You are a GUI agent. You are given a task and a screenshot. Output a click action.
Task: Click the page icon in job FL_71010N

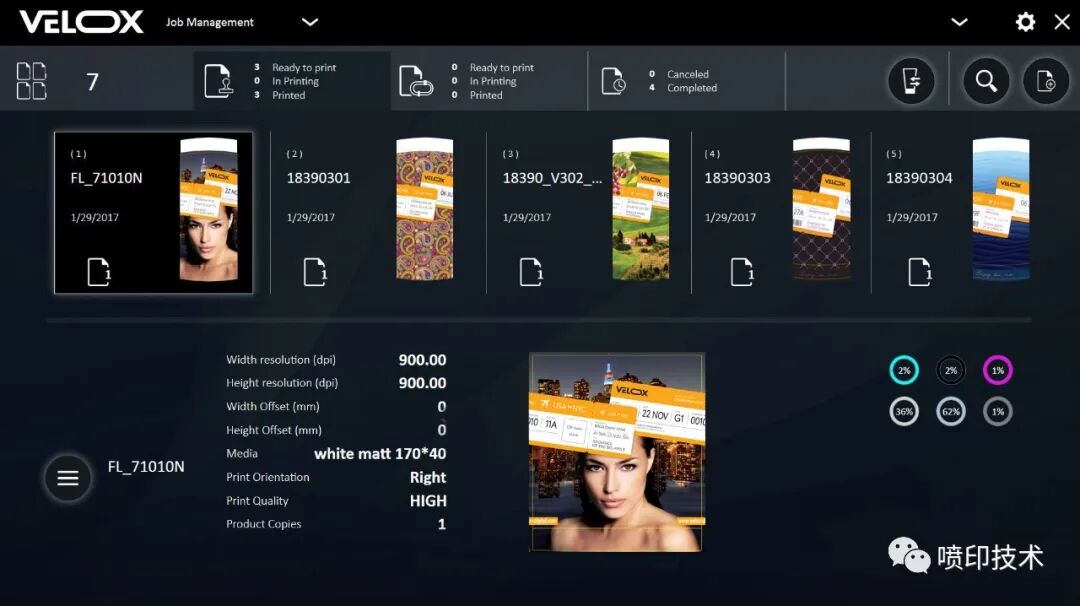tap(99, 272)
